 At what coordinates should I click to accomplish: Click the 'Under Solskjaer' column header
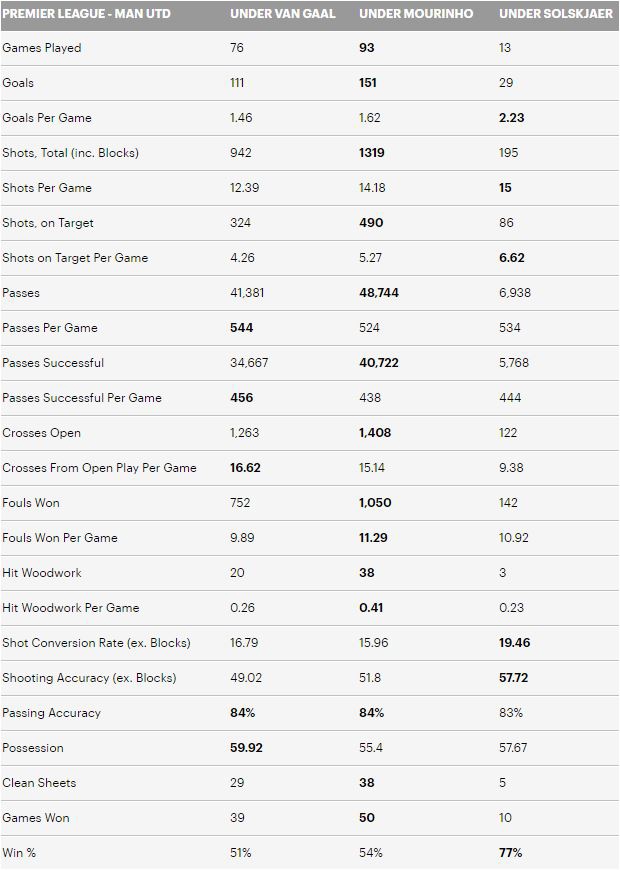[x=555, y=14]
